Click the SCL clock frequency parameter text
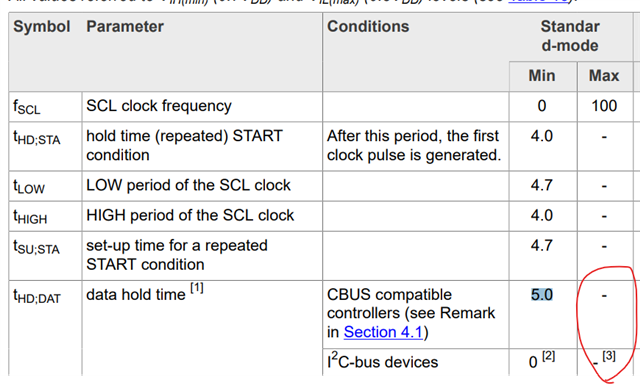 click(159, 106)
